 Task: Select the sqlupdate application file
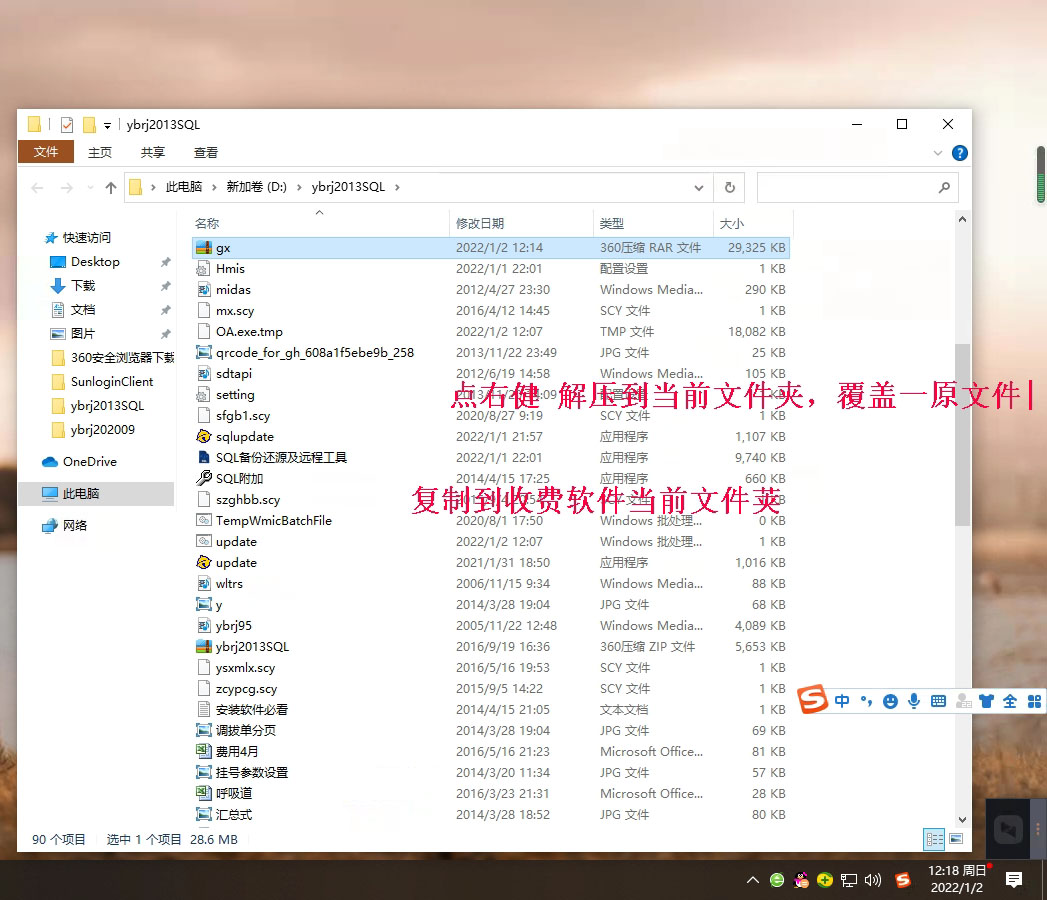coord(244,436)
